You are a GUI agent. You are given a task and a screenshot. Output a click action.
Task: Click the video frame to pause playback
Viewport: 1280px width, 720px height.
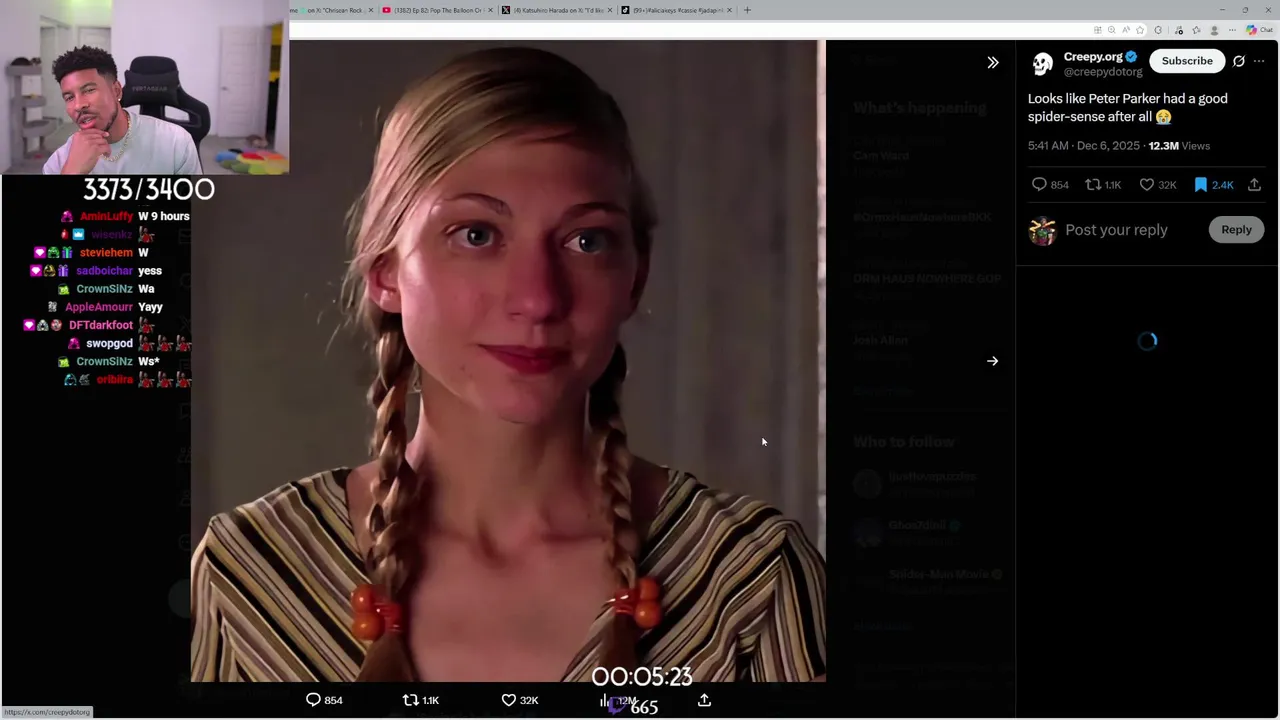508,360
